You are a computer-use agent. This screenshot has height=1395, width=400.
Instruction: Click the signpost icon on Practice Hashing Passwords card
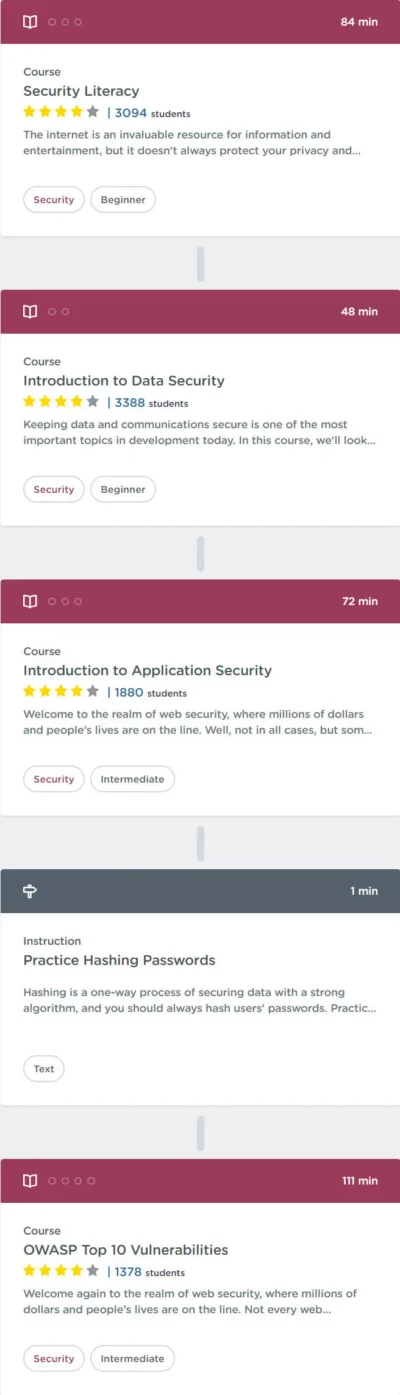tap(30, 891)
